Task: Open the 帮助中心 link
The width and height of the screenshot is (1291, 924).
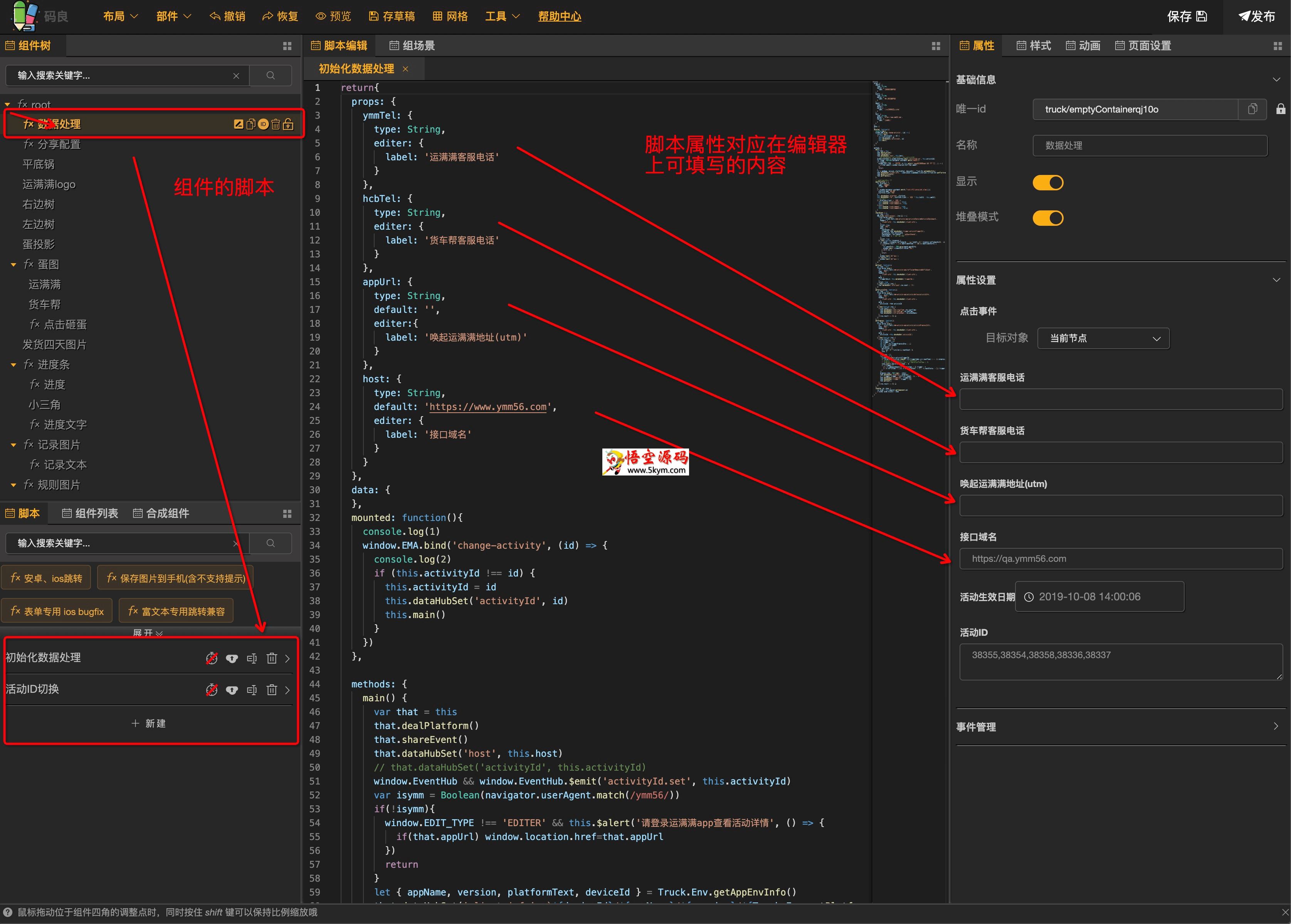Action: click(x=560, y=16)
